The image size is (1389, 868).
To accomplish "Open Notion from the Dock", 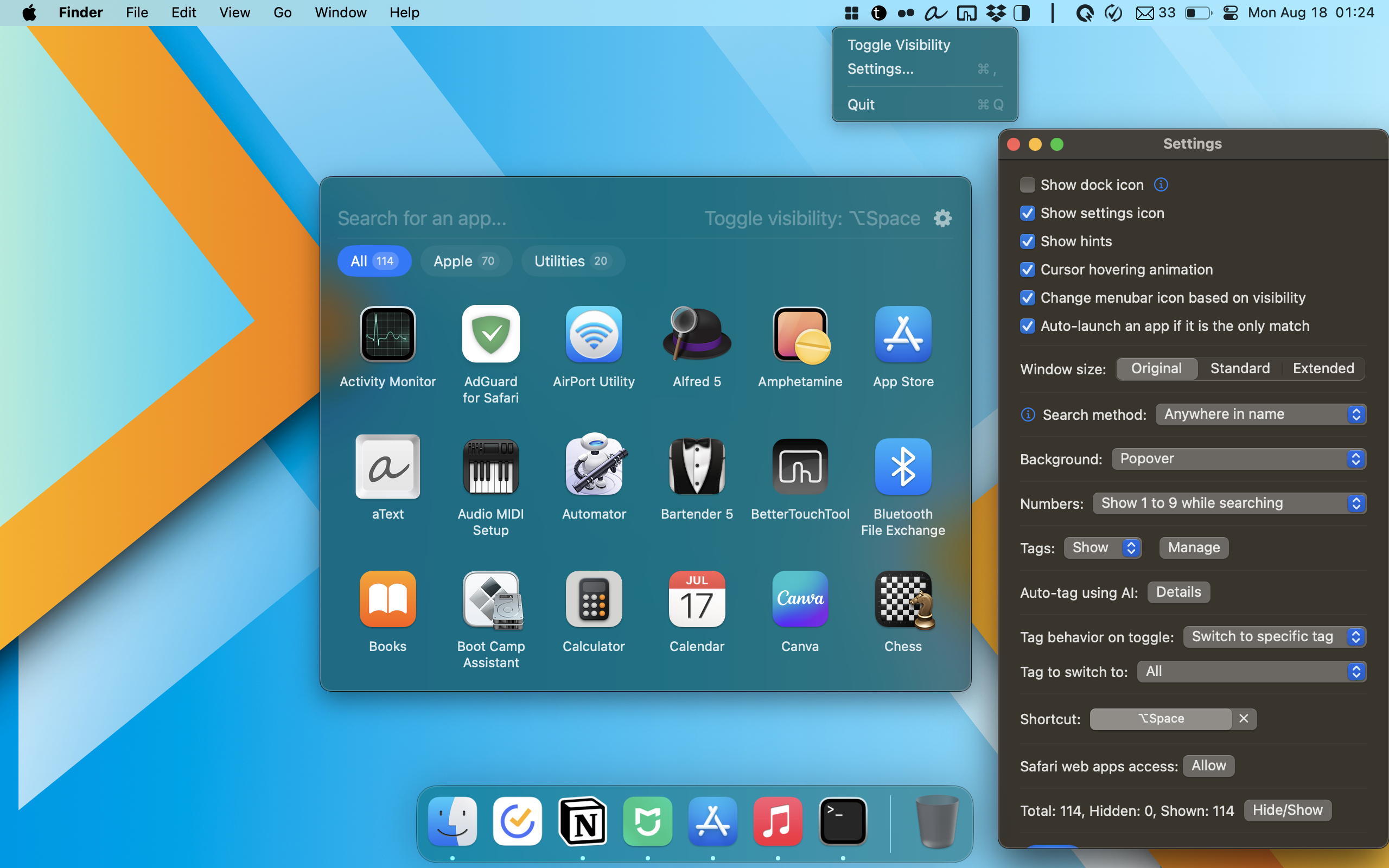I will click(583, 821).
